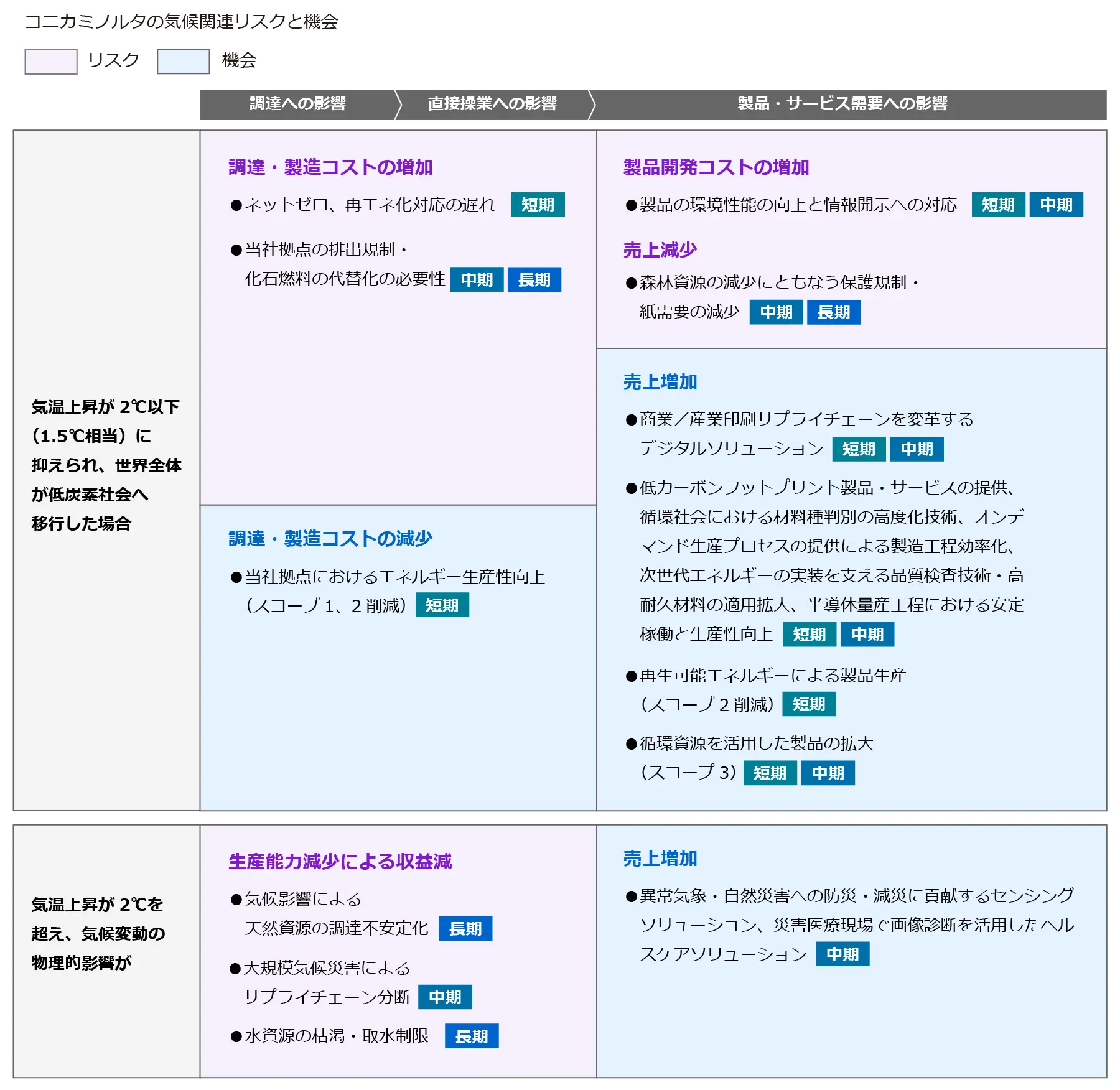Screen dimensions: 1120x1090
Task: Click 中期 badge beside 情報開示への対応
Action: [1056, 205]
